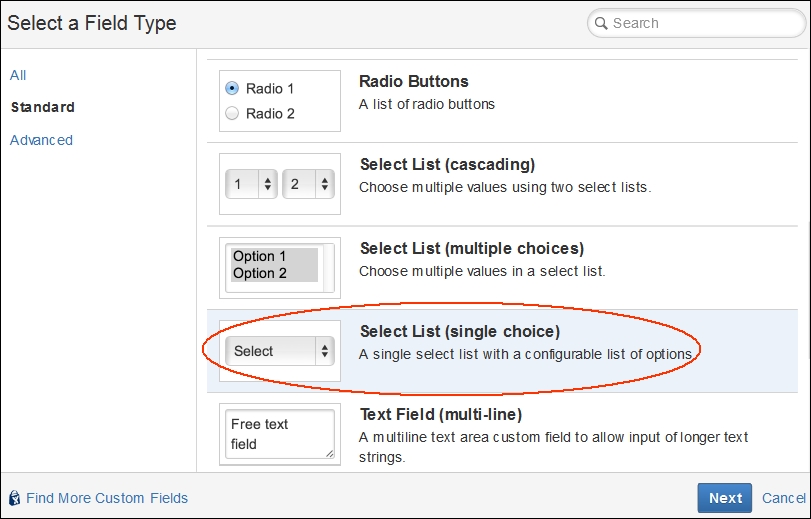Click the Cancel link
Screen dimensions: 811x519
click(x=784, y=498)
